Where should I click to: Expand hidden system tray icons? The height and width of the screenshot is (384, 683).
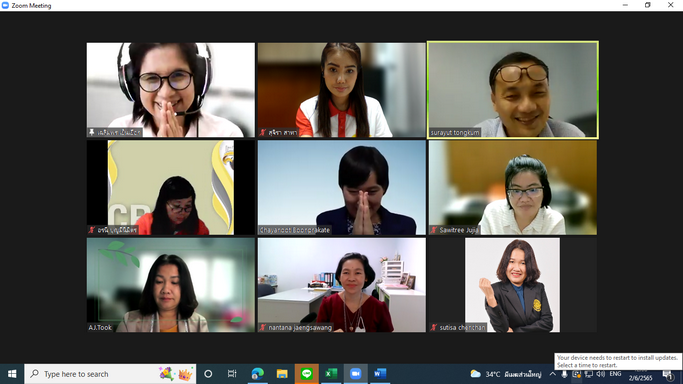552,374
